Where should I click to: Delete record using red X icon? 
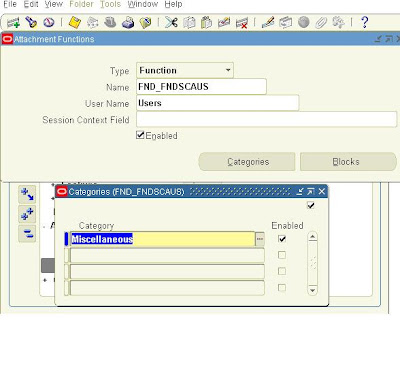242,23
